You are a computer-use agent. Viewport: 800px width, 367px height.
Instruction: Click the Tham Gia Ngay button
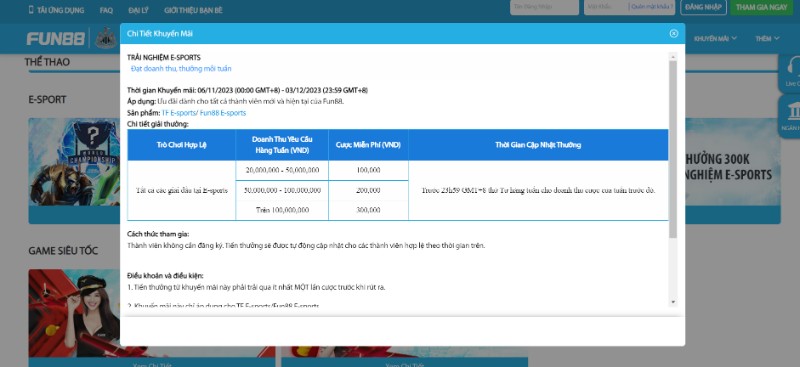click(x=762, y=7)
